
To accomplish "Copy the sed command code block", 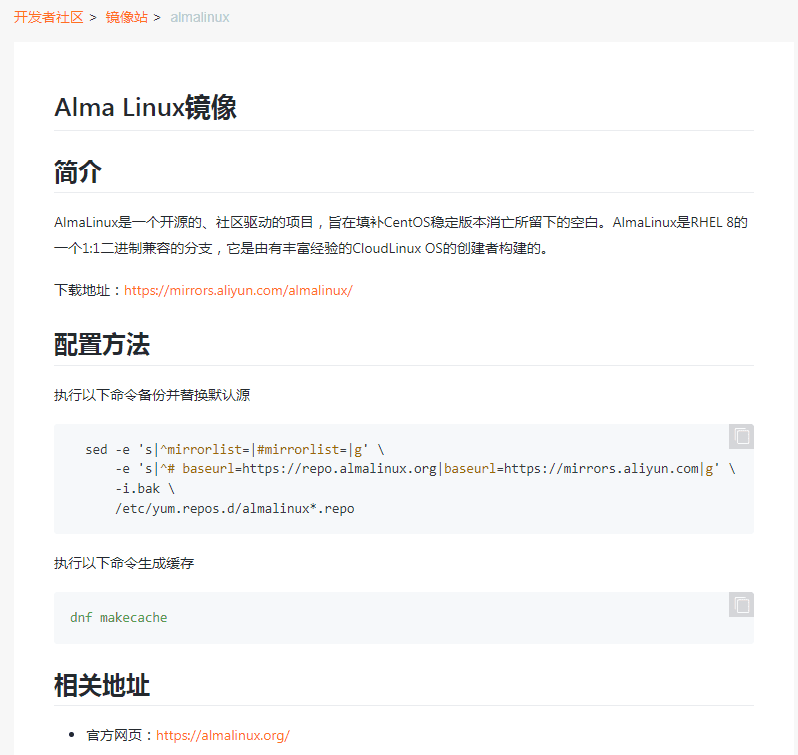I will [741, 437].
